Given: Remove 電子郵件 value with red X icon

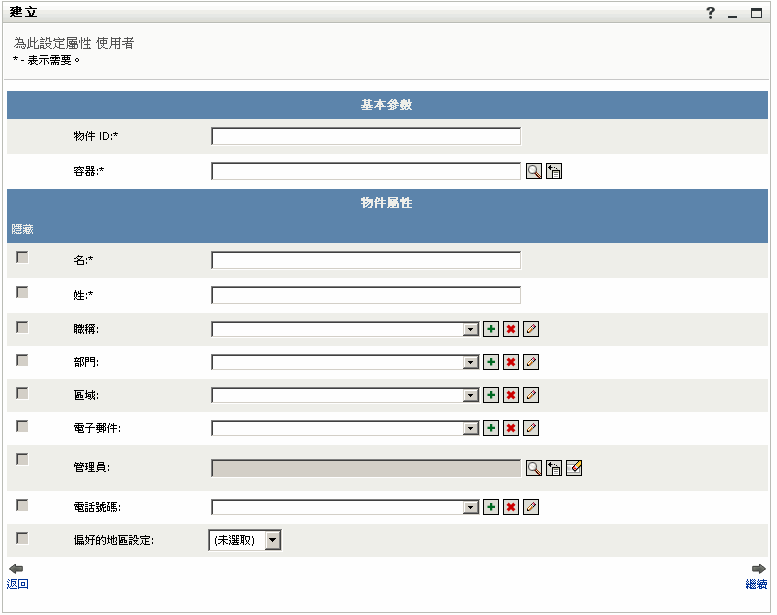Looking at the screenshot, I should point(511,428).
